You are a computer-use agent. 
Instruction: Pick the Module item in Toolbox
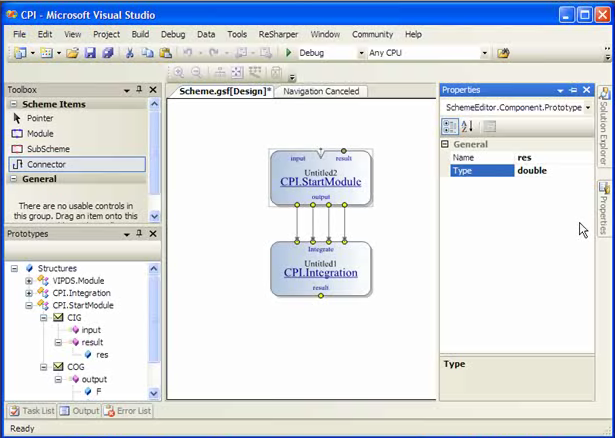pyautogui.click(x=40, y=133)
